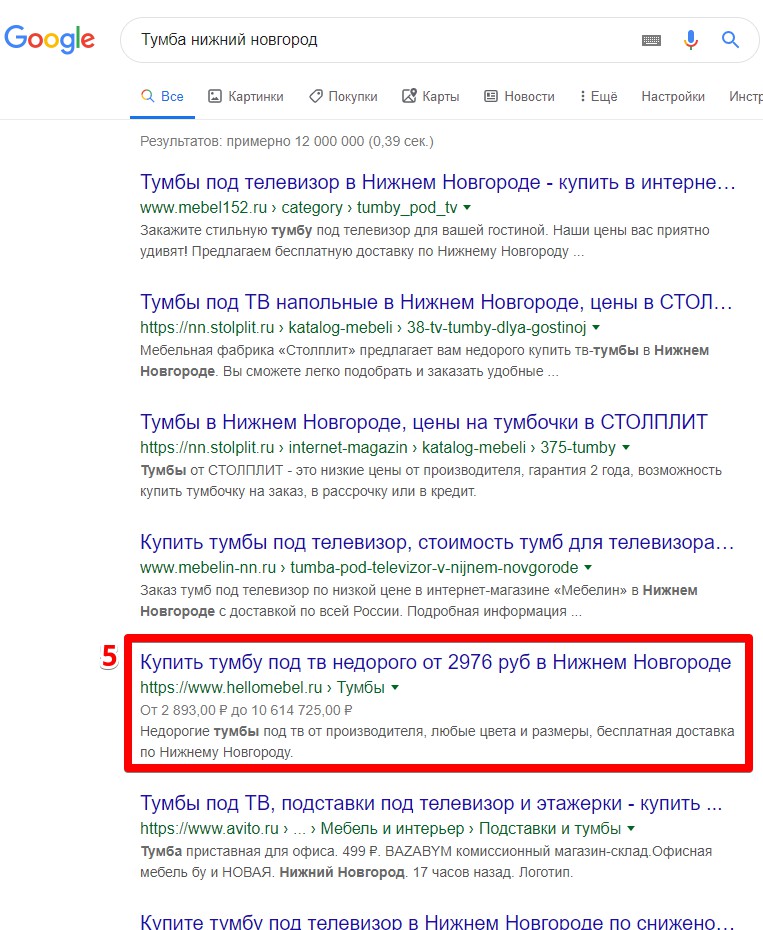The height and width of the screenshot is (930, 763).
Task: Open Тумбы под ТВ, подставки под телевизор avito result
Action: pyautogui.click(x=431, y=803)
